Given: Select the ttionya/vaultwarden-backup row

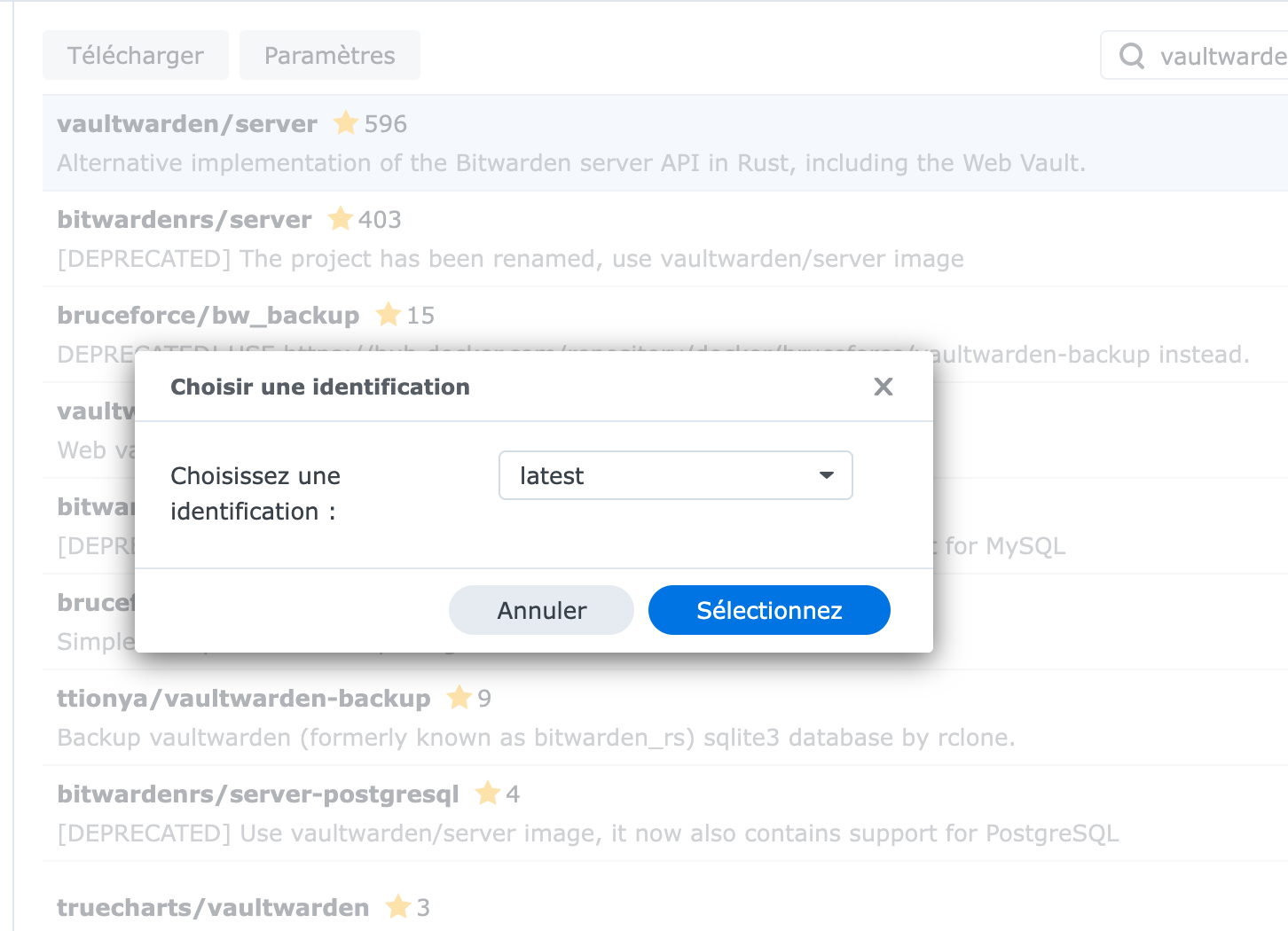Looking at the screenshot, I should click(x=665, y=717).
